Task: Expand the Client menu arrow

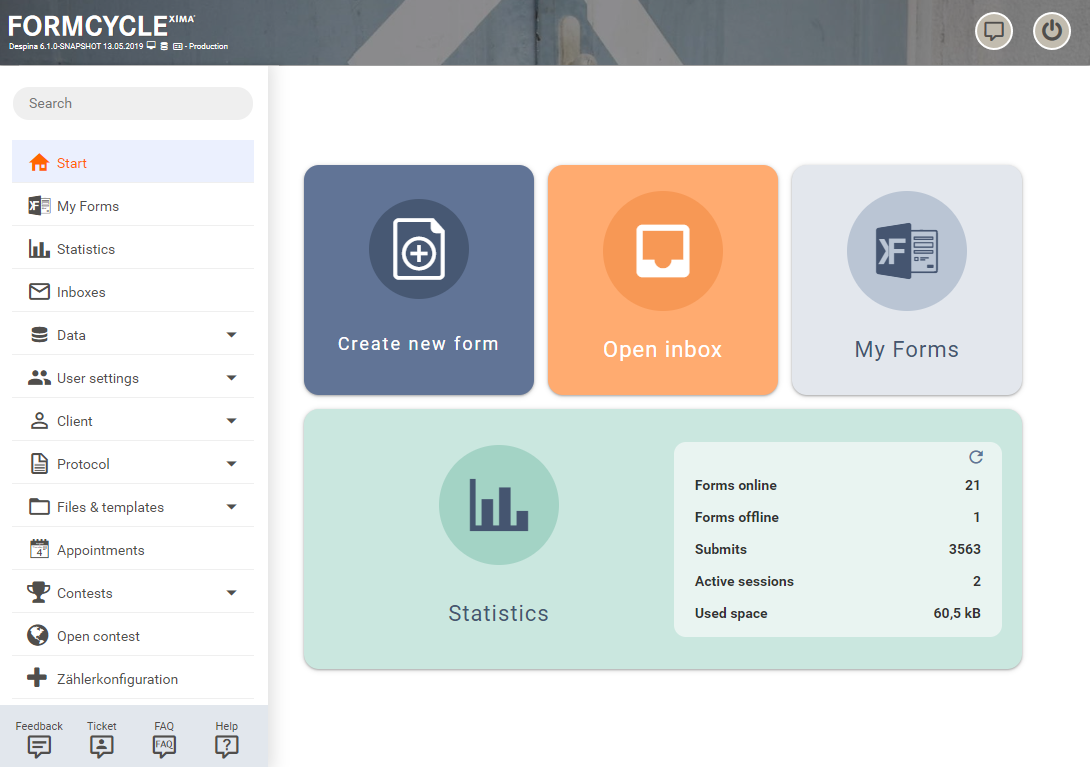Action: [231, 421]
